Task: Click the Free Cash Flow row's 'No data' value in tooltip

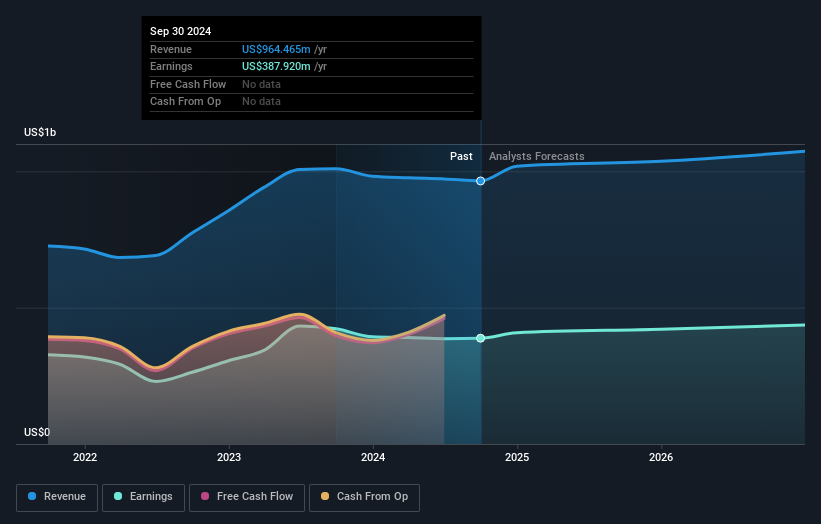Action: [x=261, y=84]
